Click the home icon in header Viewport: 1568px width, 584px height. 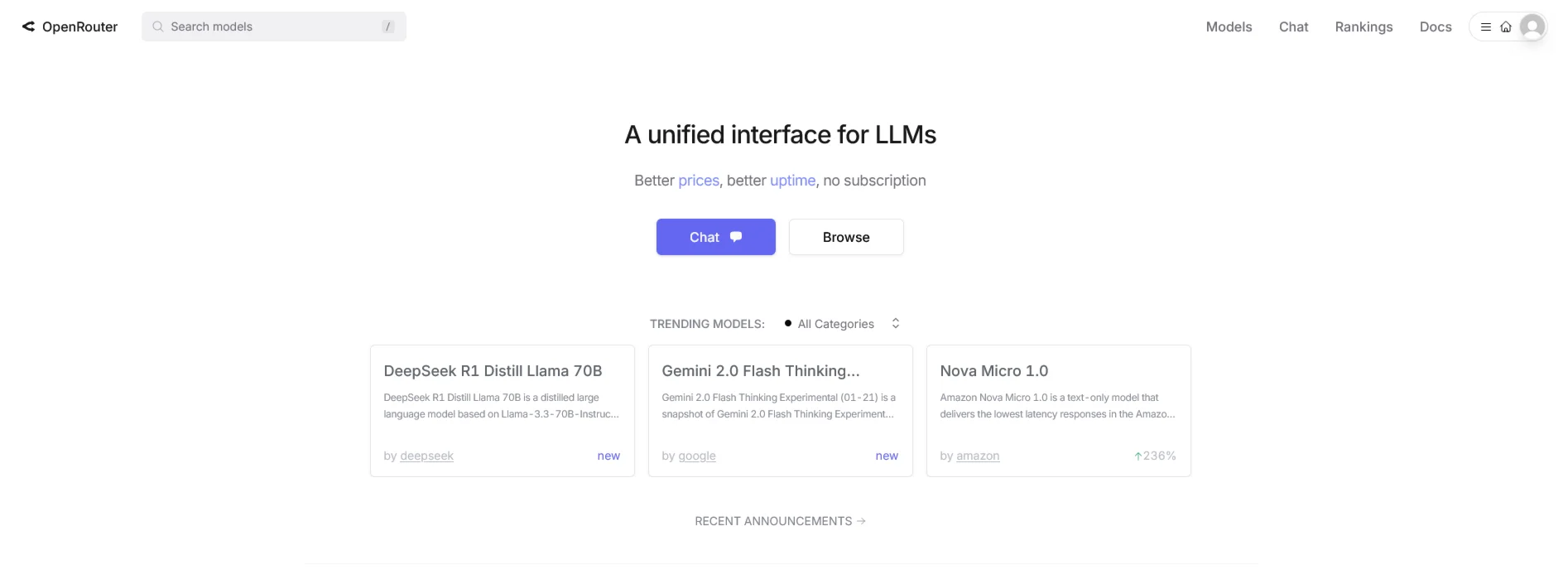pyautogui.click(x=1506, y=27)
